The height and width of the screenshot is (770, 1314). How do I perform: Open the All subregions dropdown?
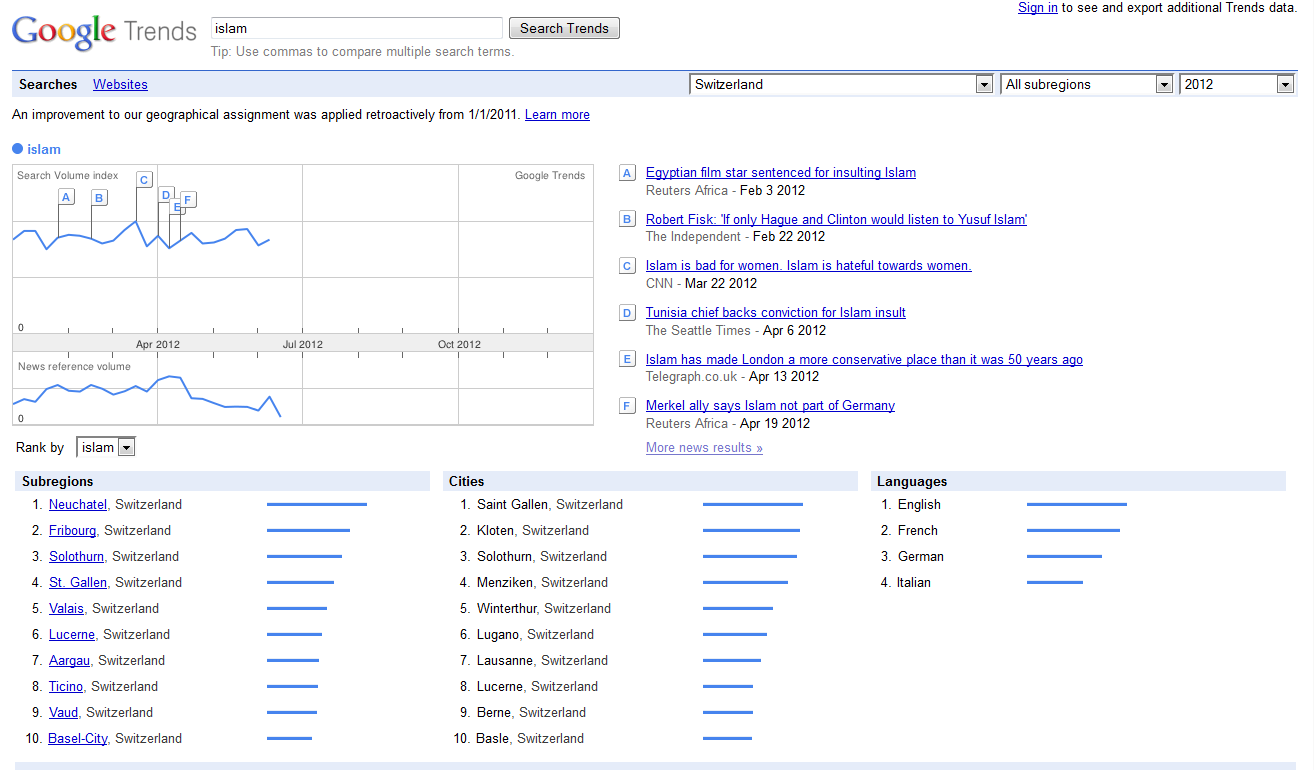1087,85
